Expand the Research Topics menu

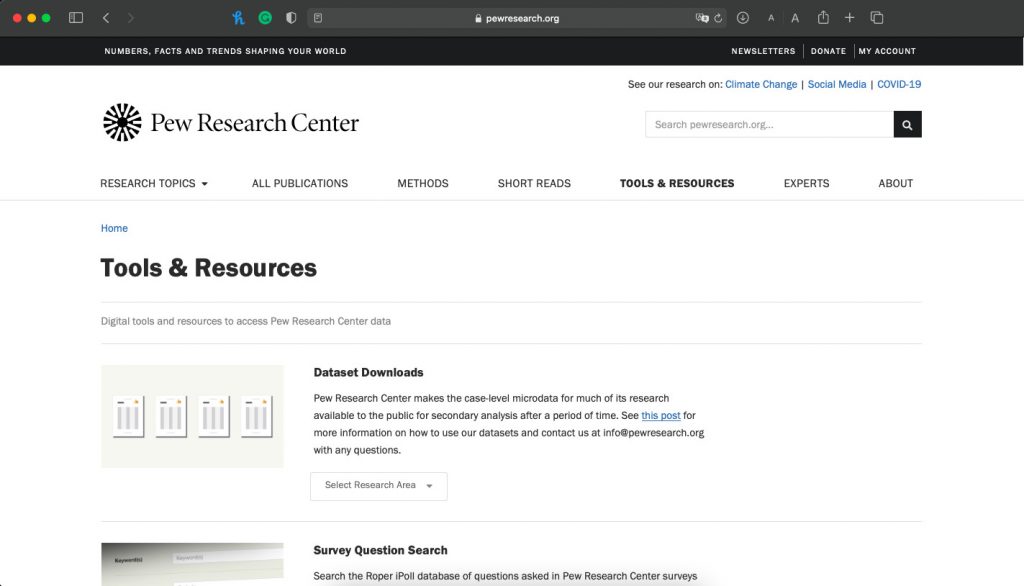click(x=153, y=184)
